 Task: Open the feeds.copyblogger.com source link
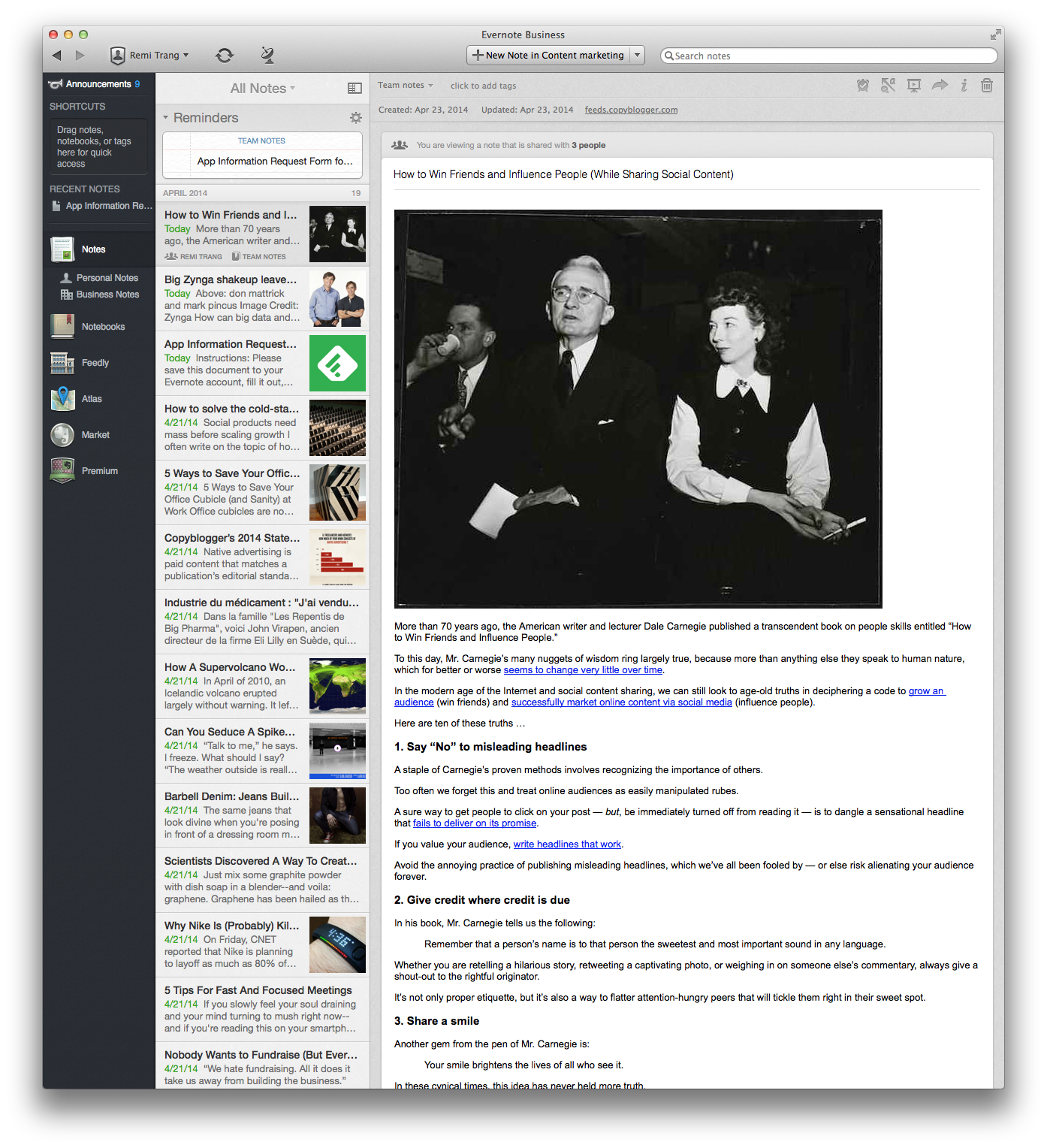631,110
